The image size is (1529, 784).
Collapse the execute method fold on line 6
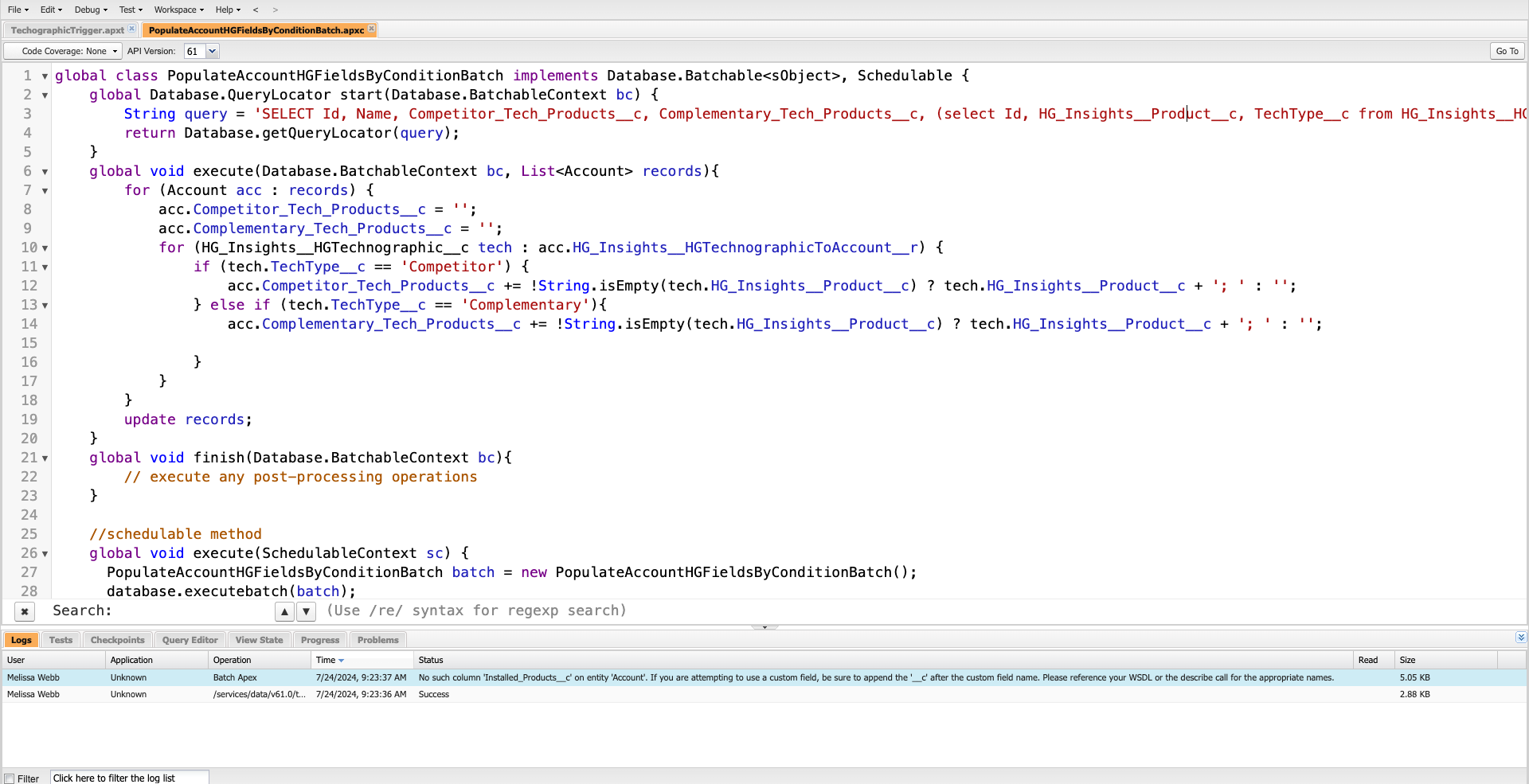[45, 172]
